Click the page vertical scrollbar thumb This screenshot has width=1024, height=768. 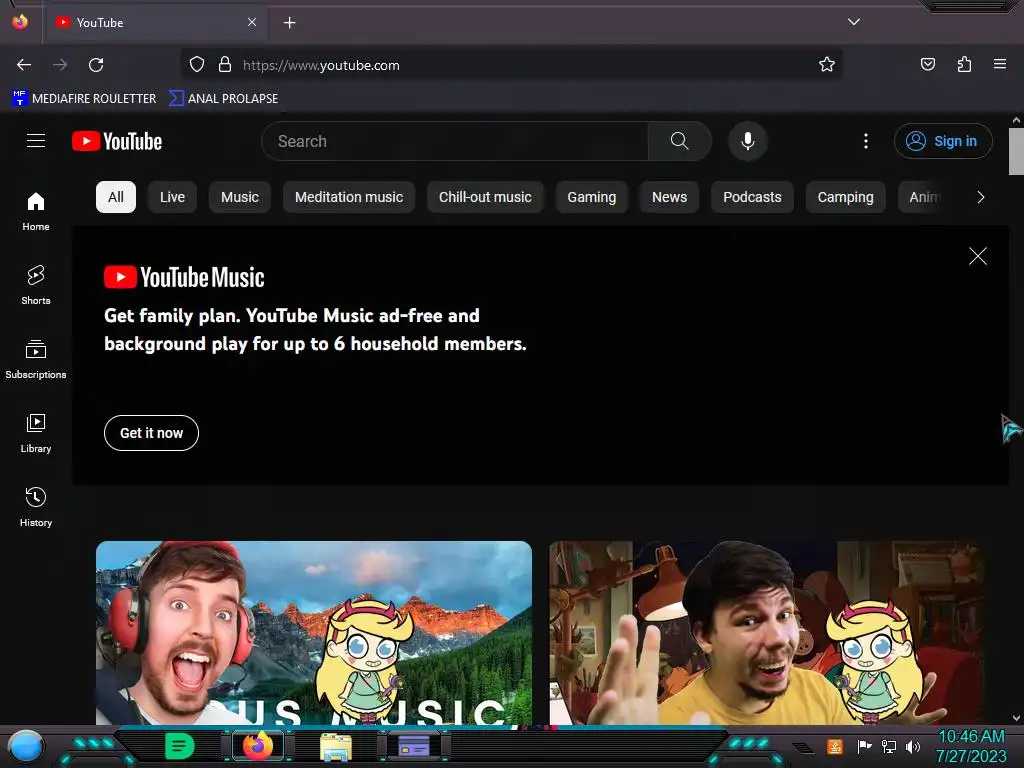click(1016, 152)
